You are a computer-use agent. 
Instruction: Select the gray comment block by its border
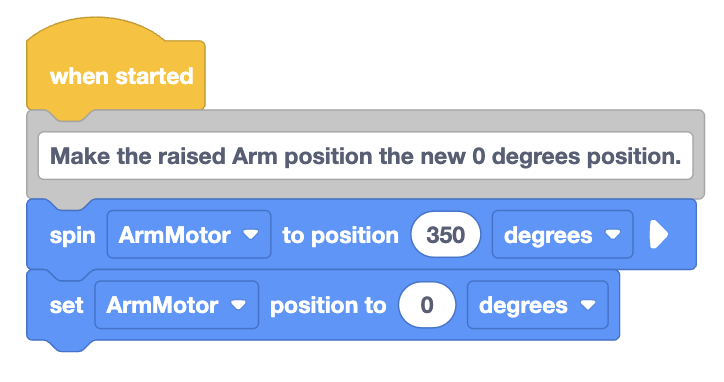(365, 121)
